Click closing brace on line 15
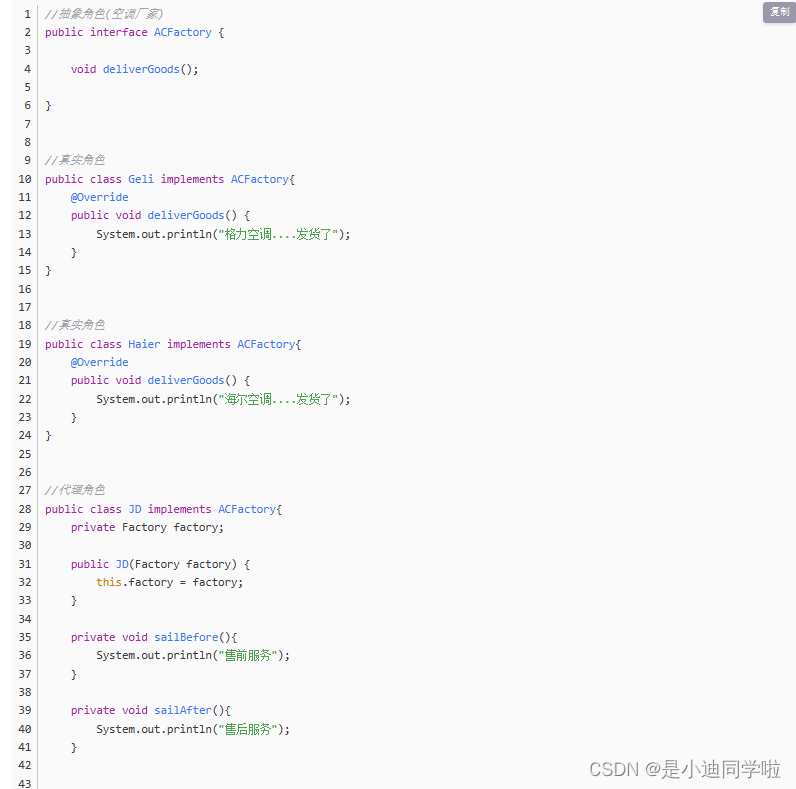The width and height of the screenshot is (796, 789). (x=48, y=271)
